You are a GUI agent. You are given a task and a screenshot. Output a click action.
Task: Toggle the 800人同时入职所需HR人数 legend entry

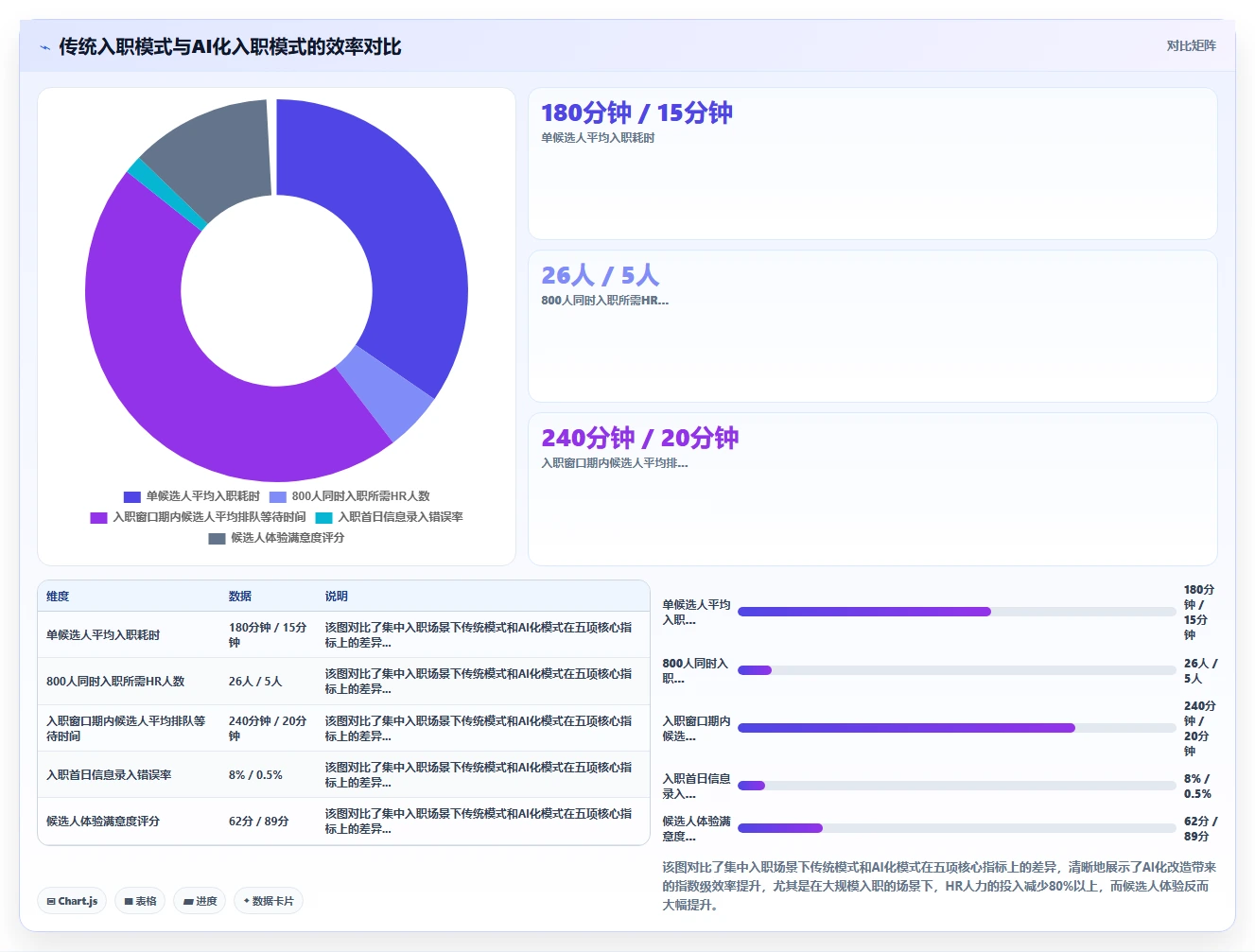tap(349, 496)
